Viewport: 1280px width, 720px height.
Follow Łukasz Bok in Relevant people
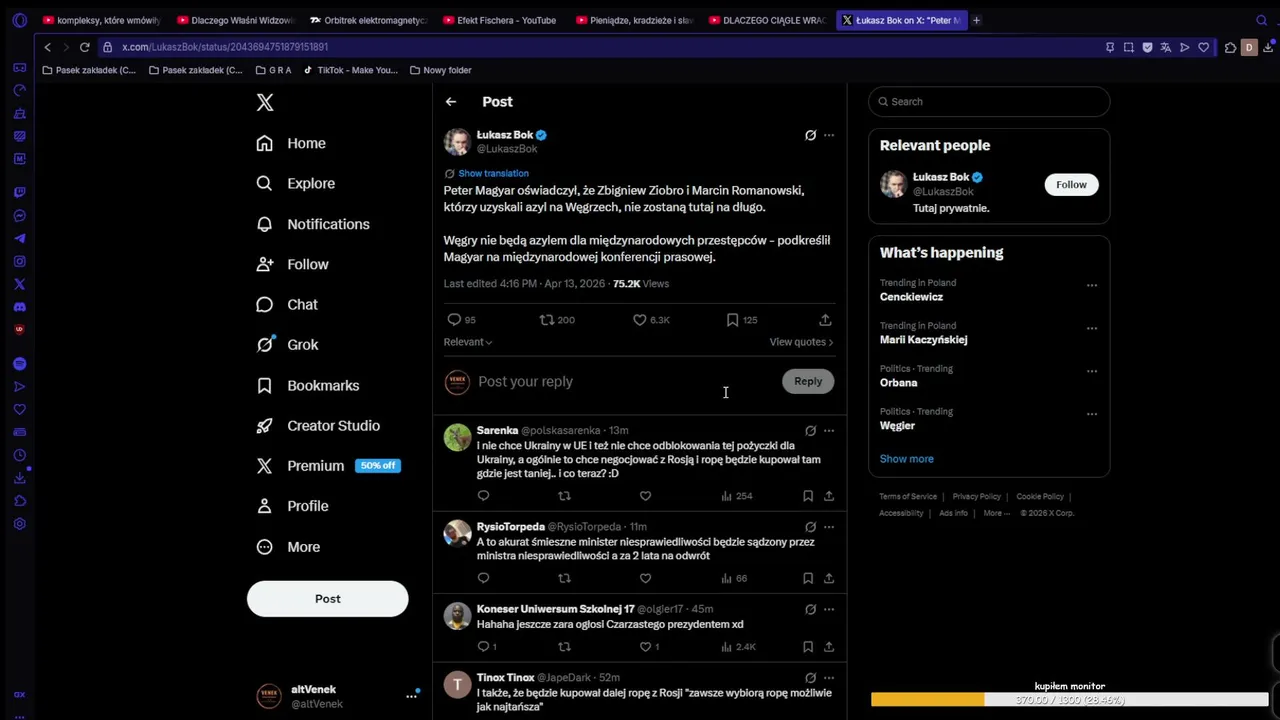[1071, 184]
